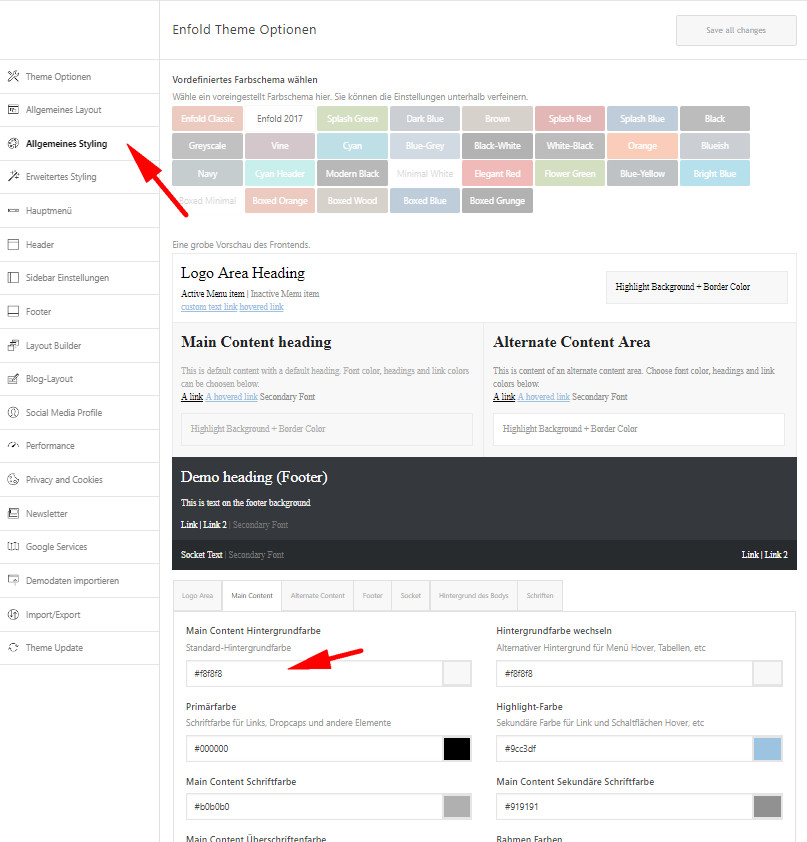This screenshot has height=842, width=807.
Task: Select the Elegant Red color scheme
Action: coord(497,173)
